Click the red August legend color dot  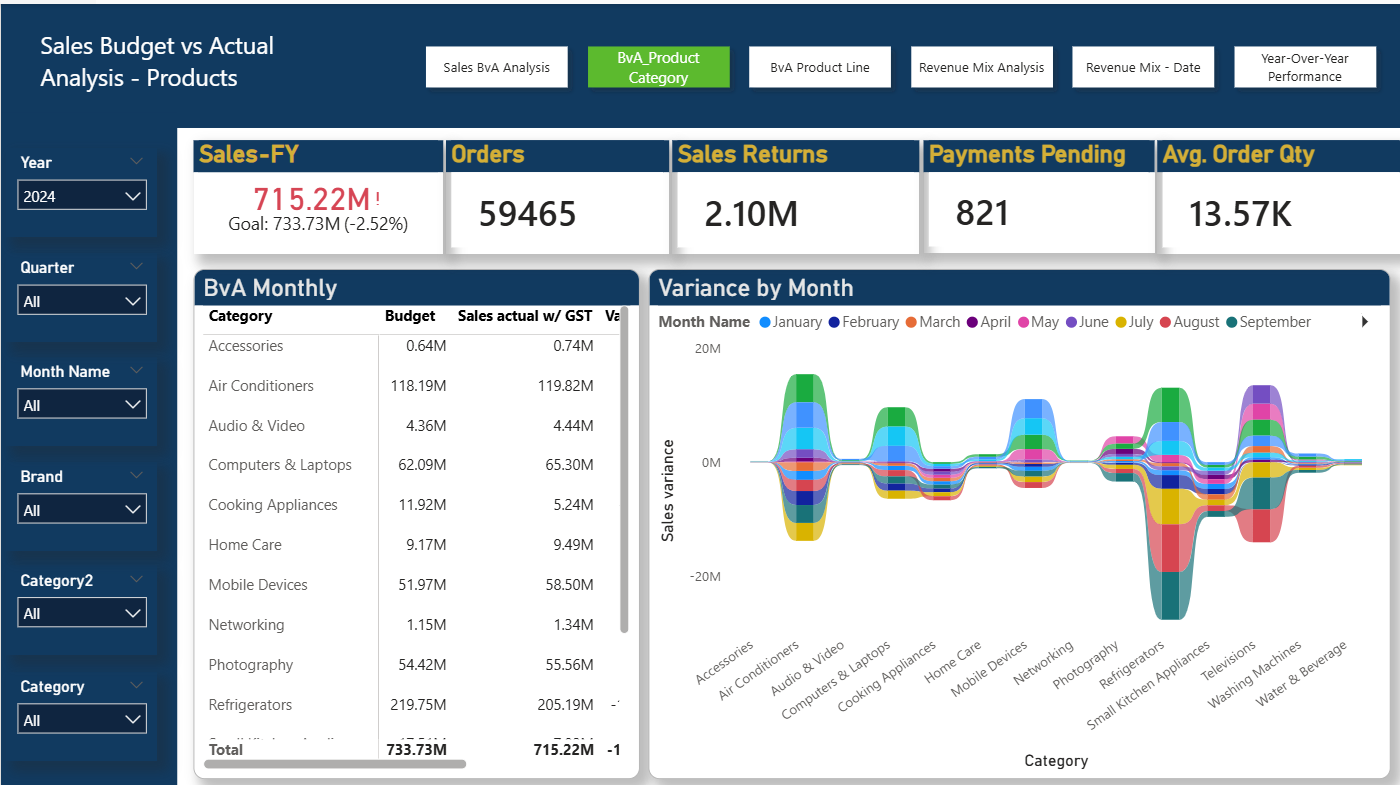[1164, 322]
